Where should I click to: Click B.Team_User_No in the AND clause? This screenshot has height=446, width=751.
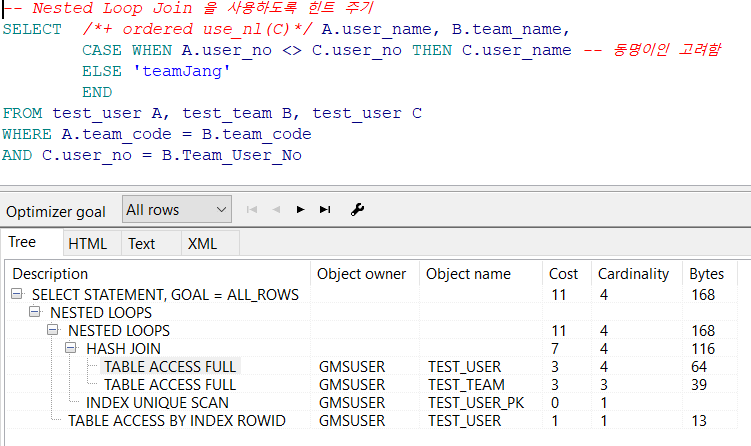click(232, 155)
